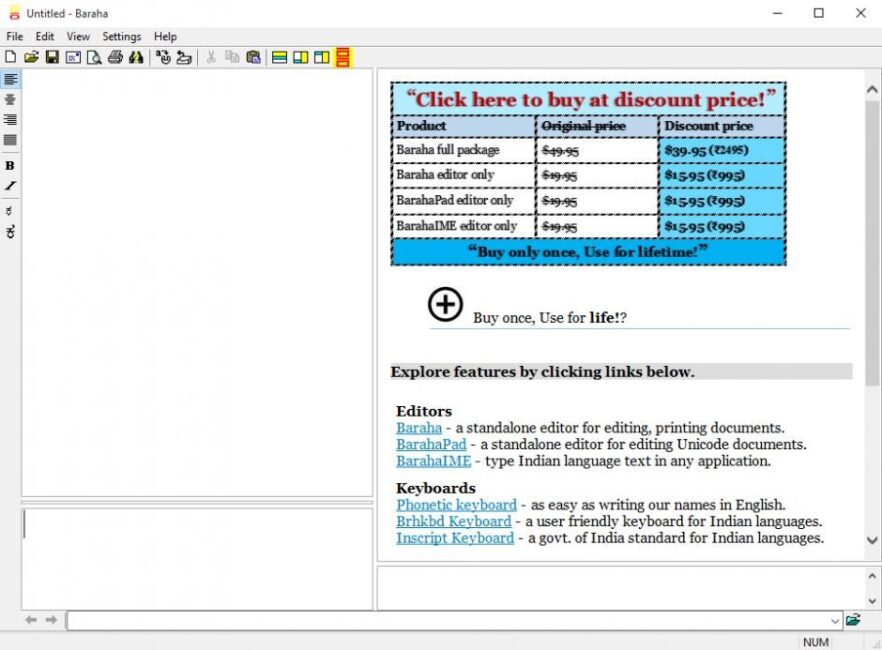Viewport: 882px width, 650px height.
Task: Print the current document
Action: pos(113,57)
